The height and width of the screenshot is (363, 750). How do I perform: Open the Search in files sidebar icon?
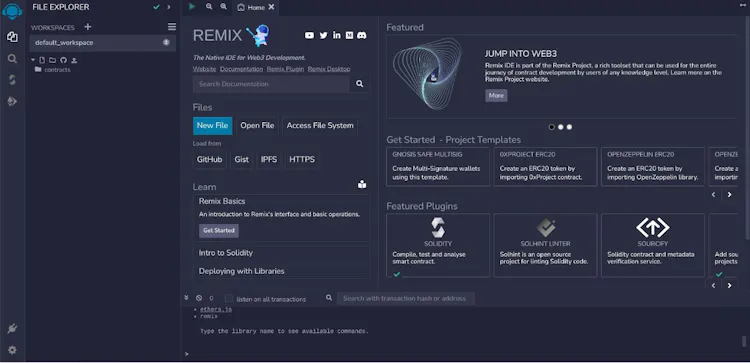pyautogui.click(x=12, y=59)
